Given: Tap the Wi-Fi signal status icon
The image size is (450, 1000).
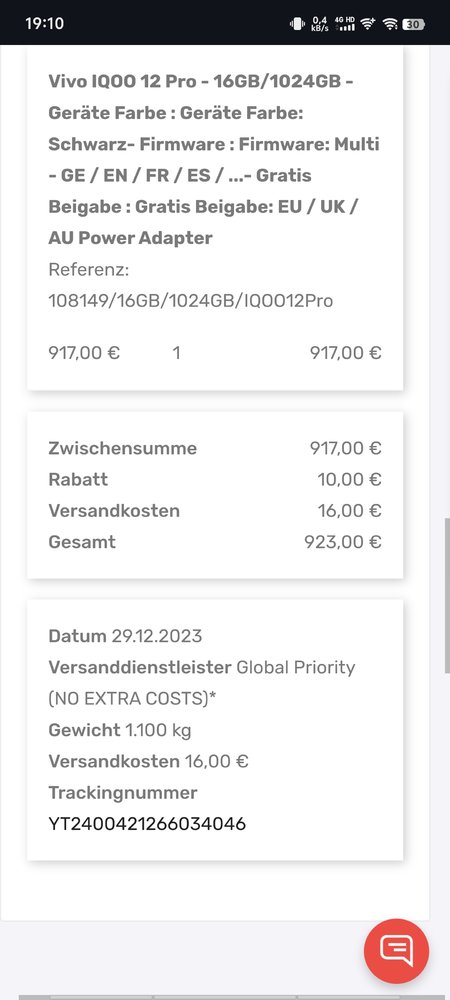Looking at the screenshot, I should (390, 24).
